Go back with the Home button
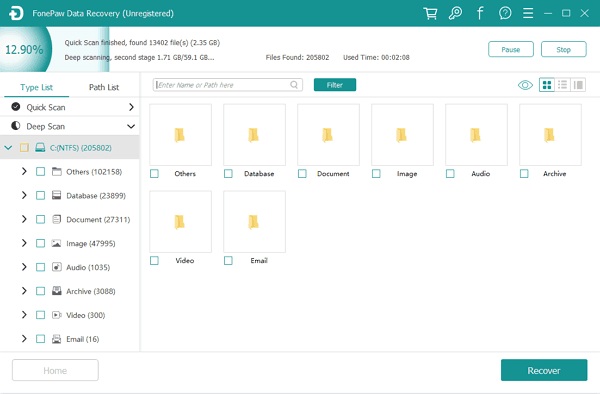The width and height of the screenshot is (600, 394). (x=55, y=370)
